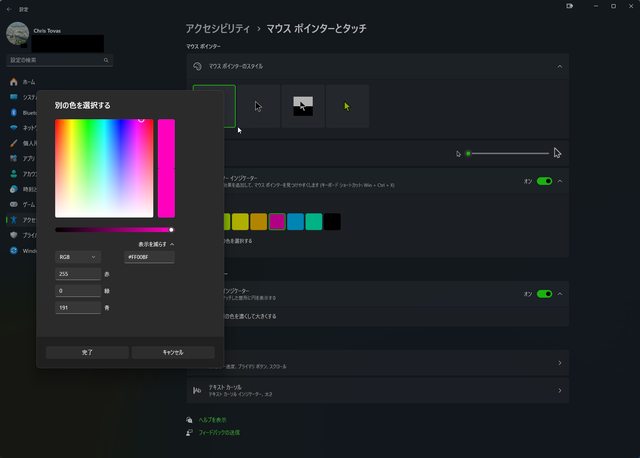Click the hex color input field

click(149, 257)
